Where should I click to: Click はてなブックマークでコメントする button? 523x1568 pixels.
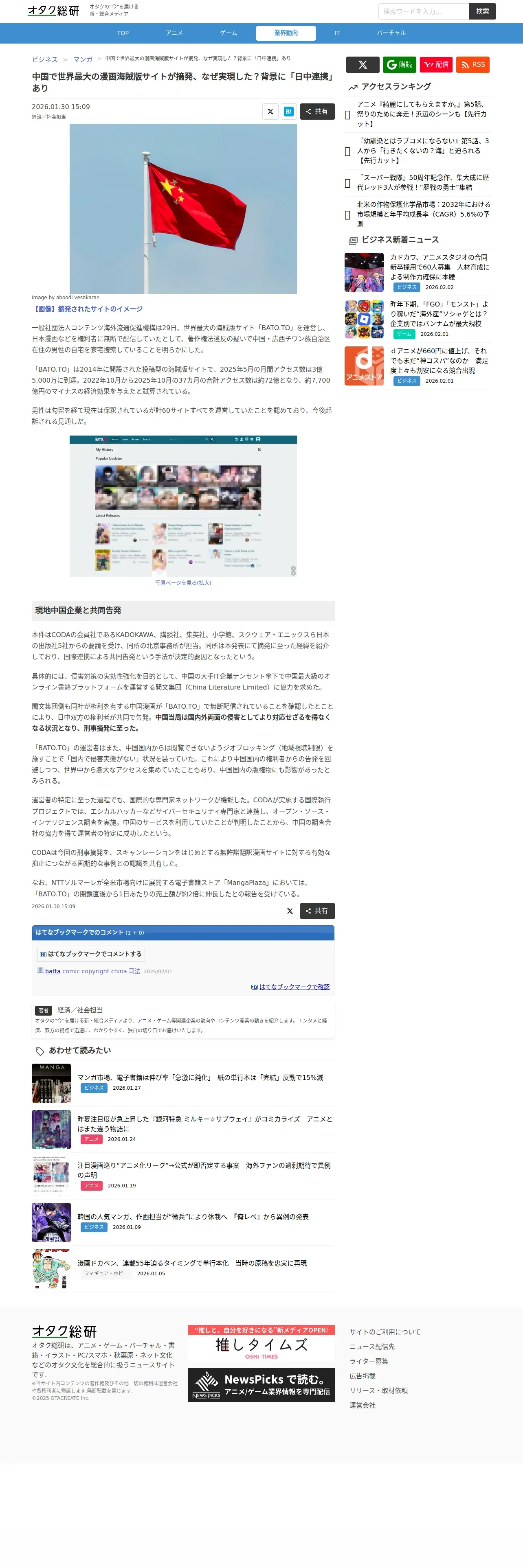(x=91, y=954)
